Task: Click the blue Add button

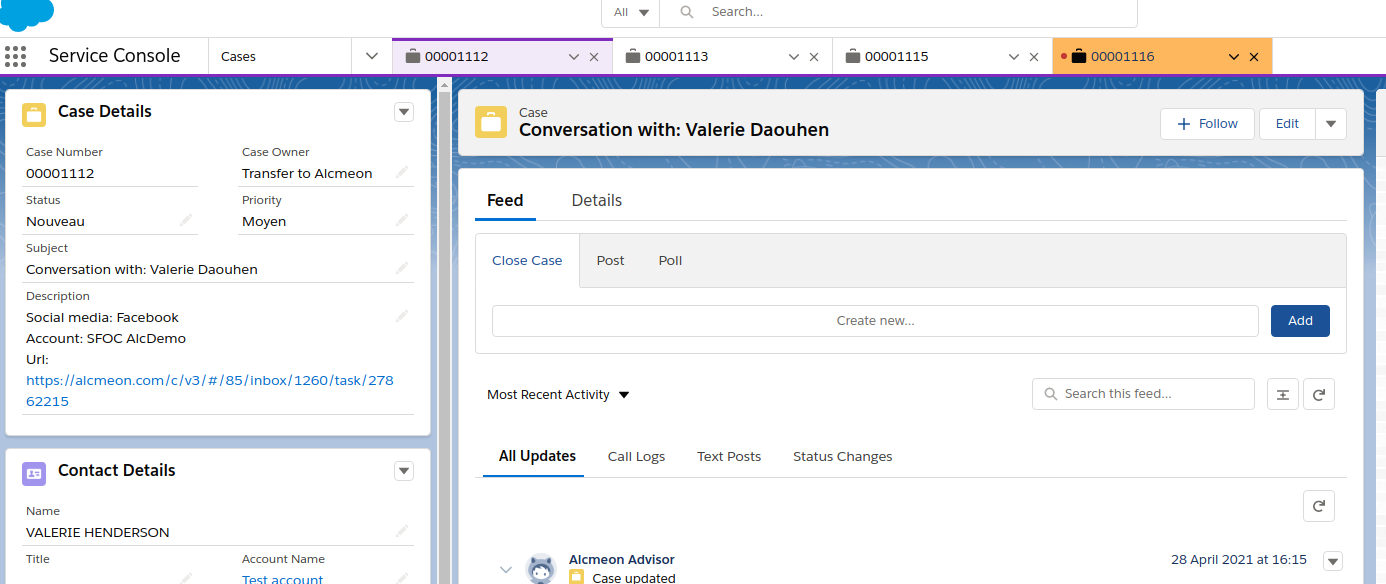Action: pos(1300,321)
